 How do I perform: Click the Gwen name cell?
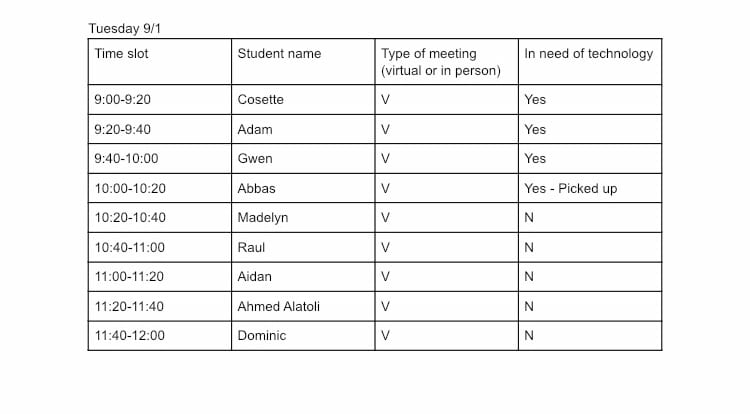(x=303, y=159)
